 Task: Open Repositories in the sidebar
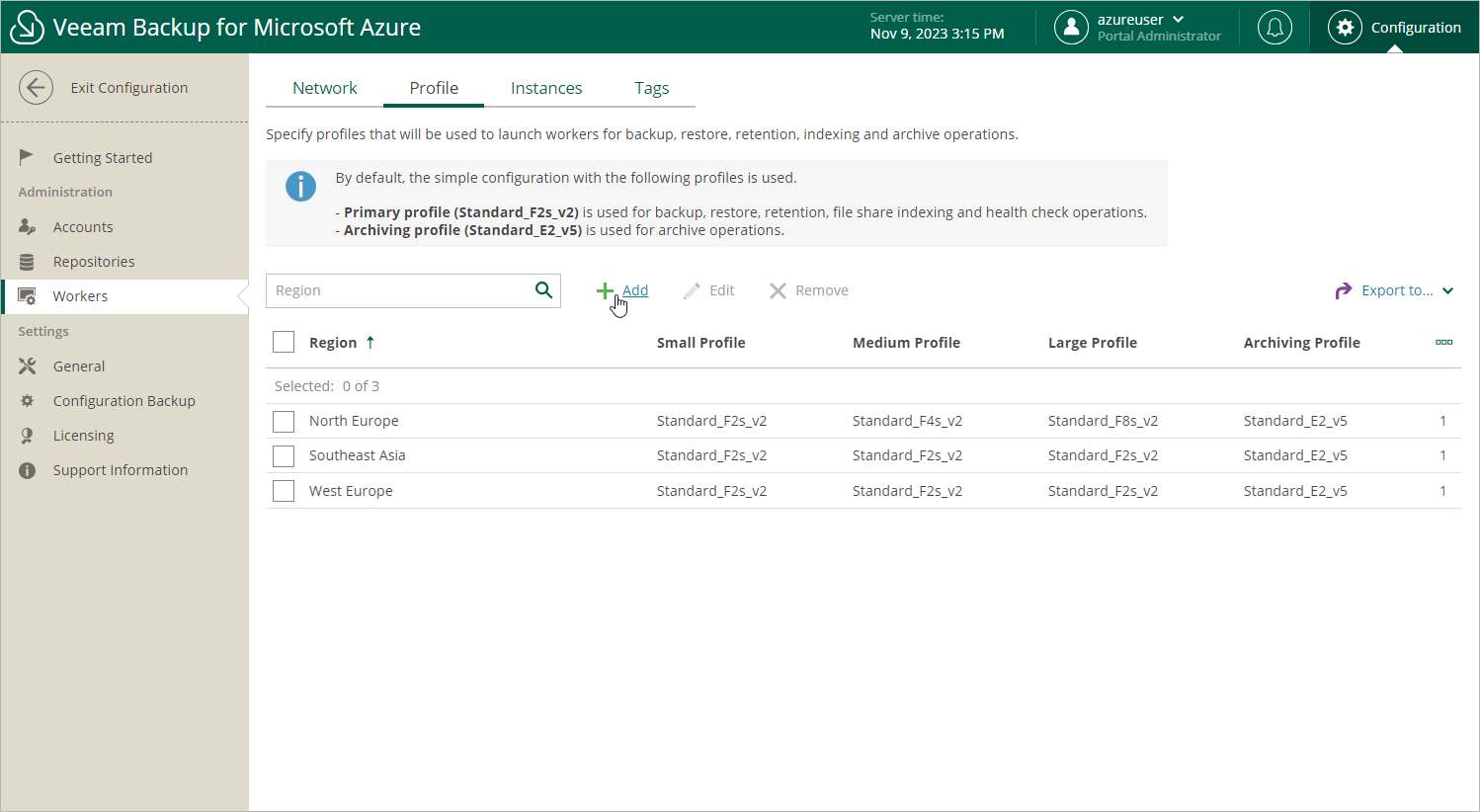click(x=94, y=262)
